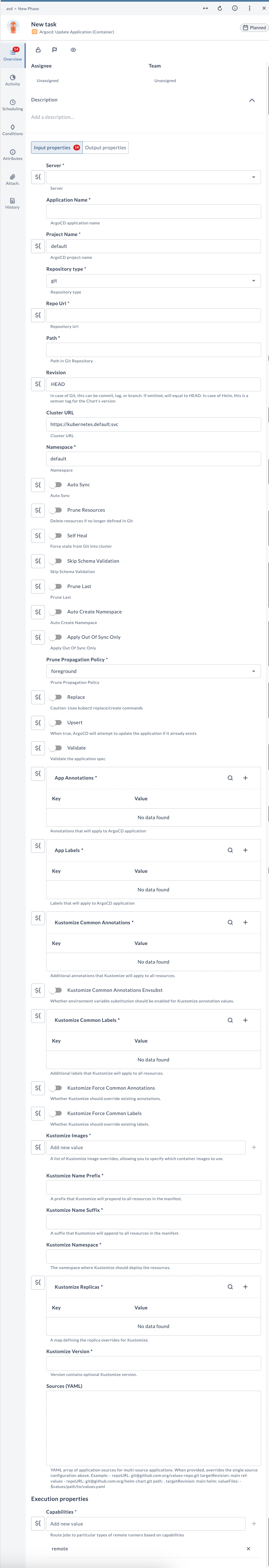Click the Cluster URL input field
The image size is (269, 1568).
tap(154, 424)
